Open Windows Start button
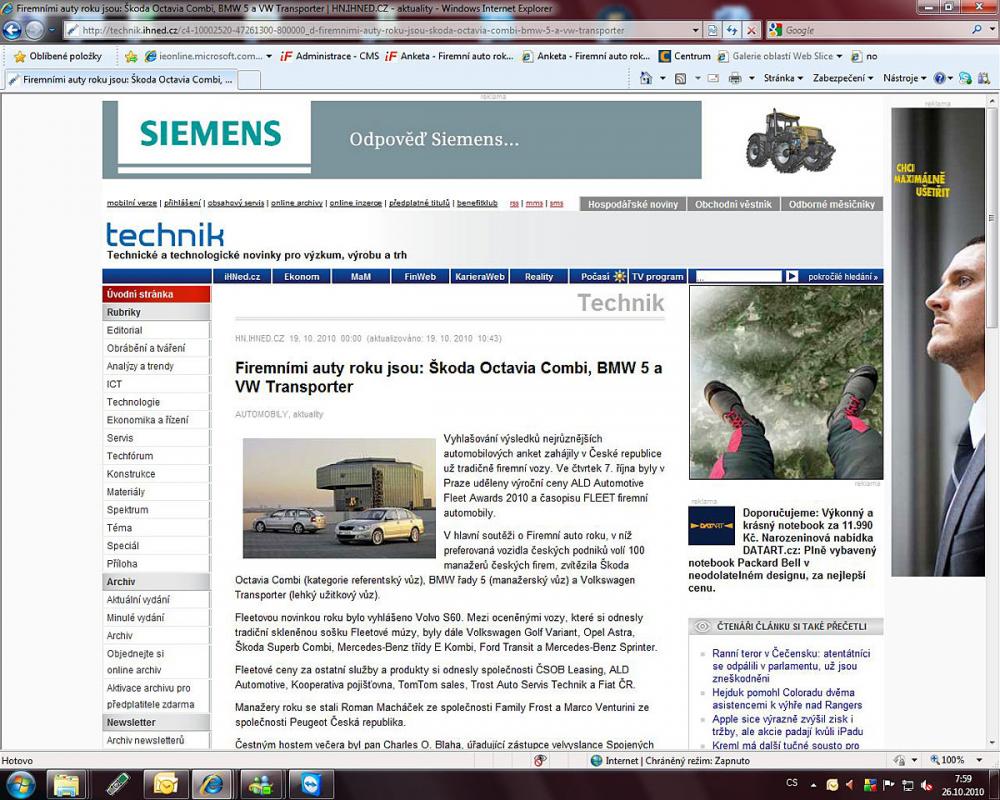 [x=20, y=784]
